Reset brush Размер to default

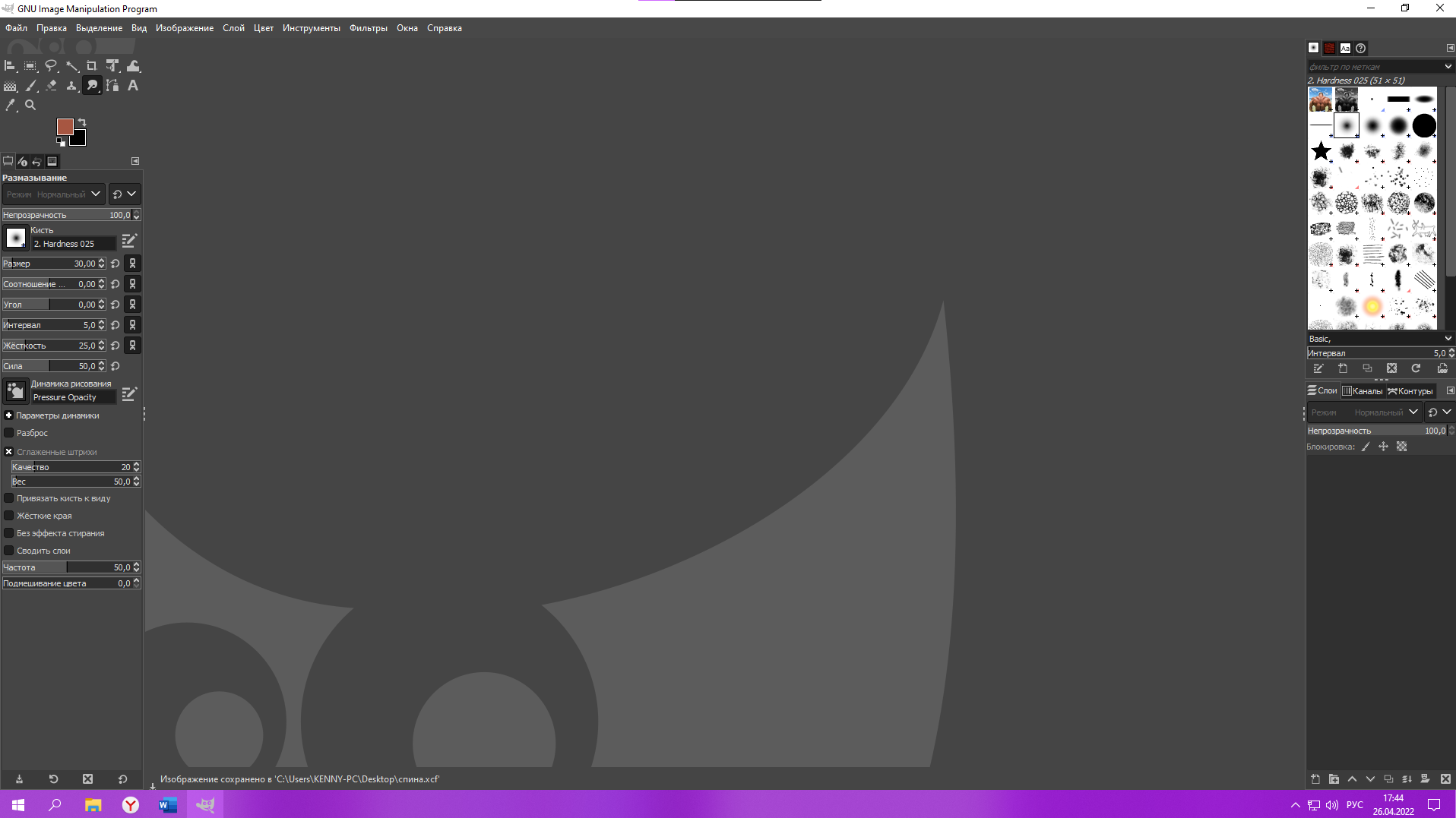[x=116, y=264]
